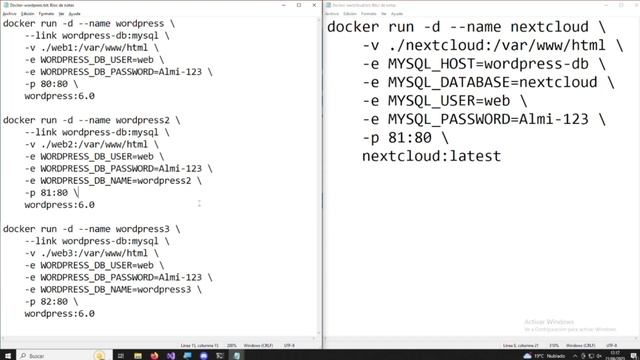Click the 'nextcloud:latest' line

click(x=431, y=156)
